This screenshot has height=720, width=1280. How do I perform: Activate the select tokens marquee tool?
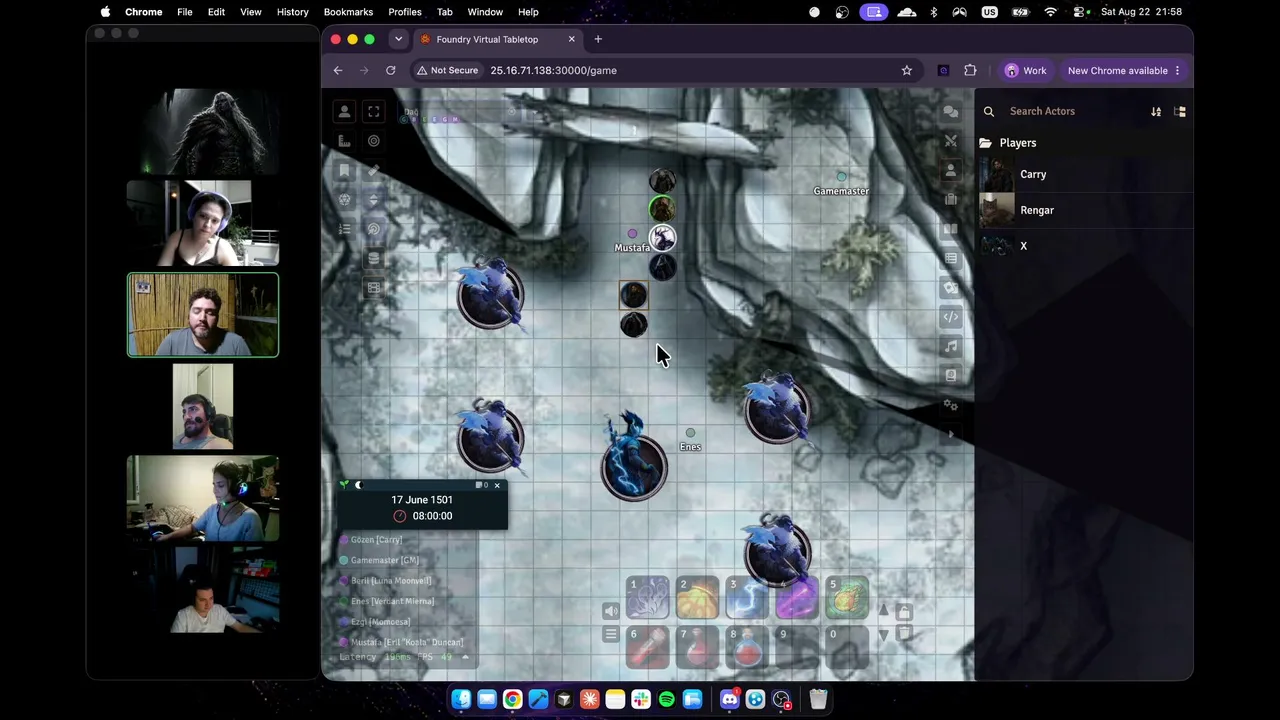click(374, 112)
